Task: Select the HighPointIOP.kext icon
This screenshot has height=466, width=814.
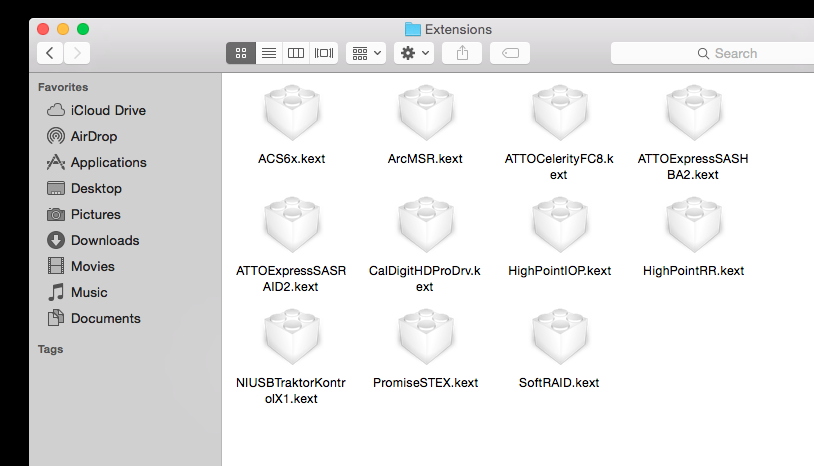Action: coord(560,225)
